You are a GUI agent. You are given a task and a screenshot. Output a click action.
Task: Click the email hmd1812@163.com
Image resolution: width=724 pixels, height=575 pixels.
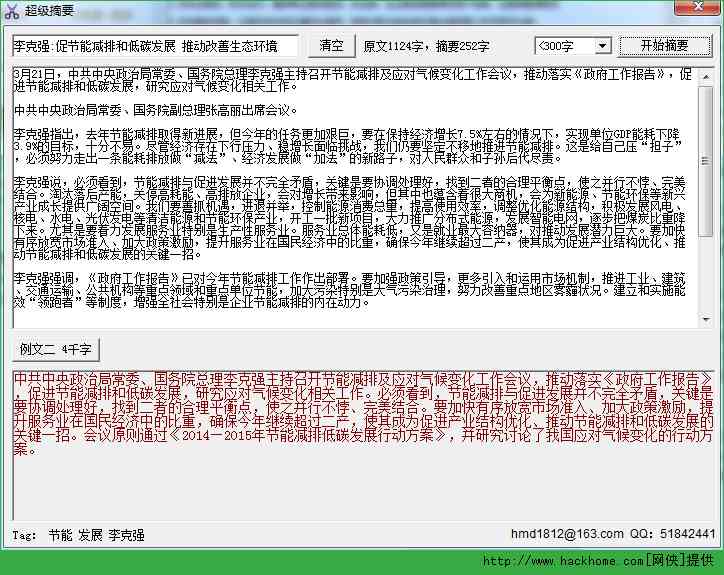(x=567, y=534)
